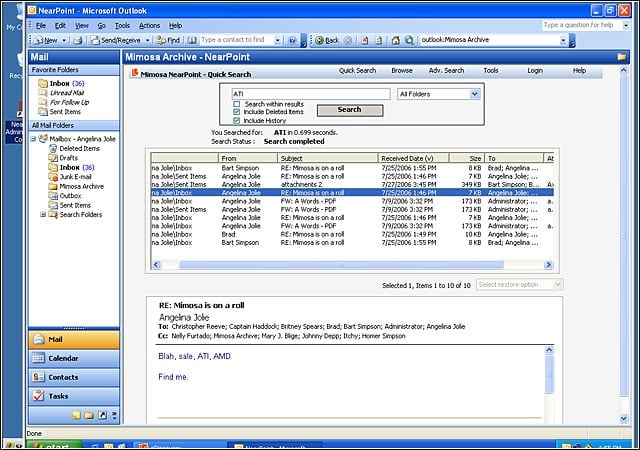This screenshot has width=640, height=450.
Task: Open the address bar dropdown with outlook:Mimosa Archive
Action: (564, 40)
